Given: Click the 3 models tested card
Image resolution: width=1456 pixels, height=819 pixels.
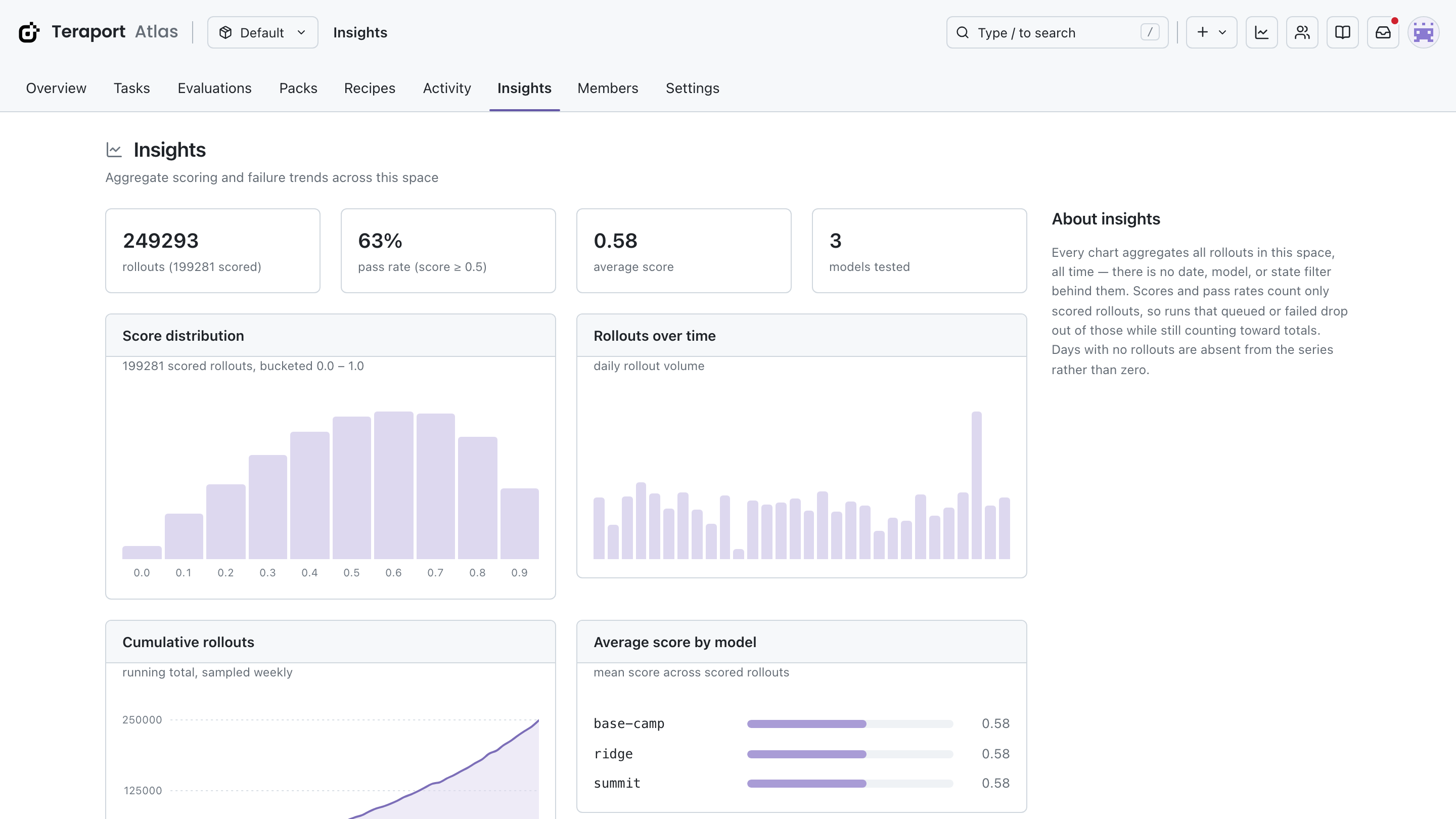Looking at the screenshot, I should pos(919,250).
